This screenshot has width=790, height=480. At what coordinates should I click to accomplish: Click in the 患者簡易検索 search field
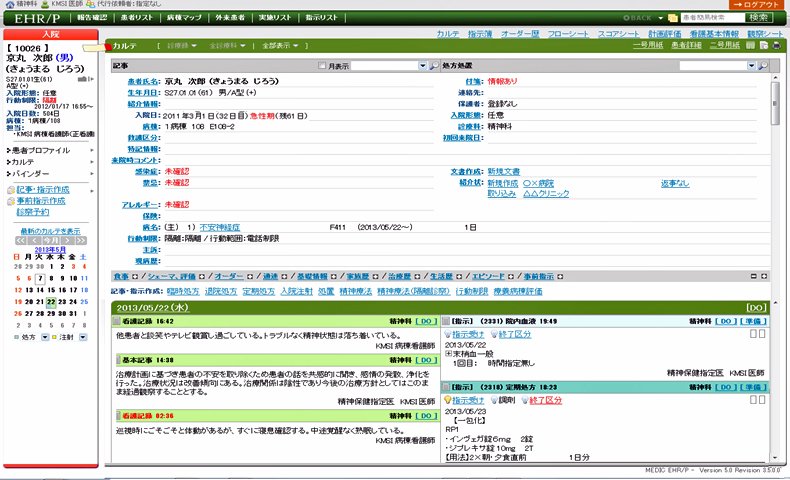point(712,18)
